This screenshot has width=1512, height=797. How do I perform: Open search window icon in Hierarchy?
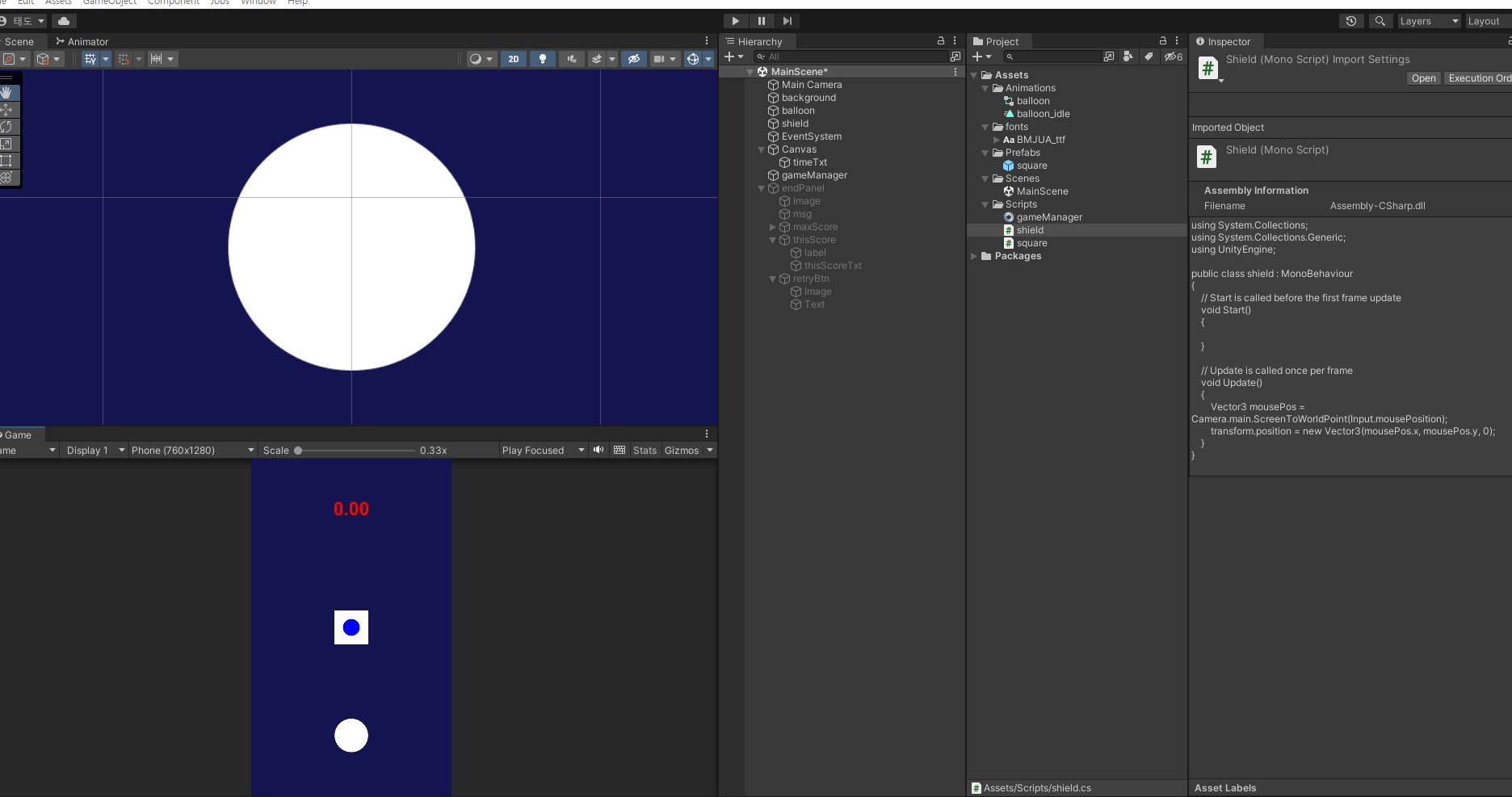(x=955, y=57)
